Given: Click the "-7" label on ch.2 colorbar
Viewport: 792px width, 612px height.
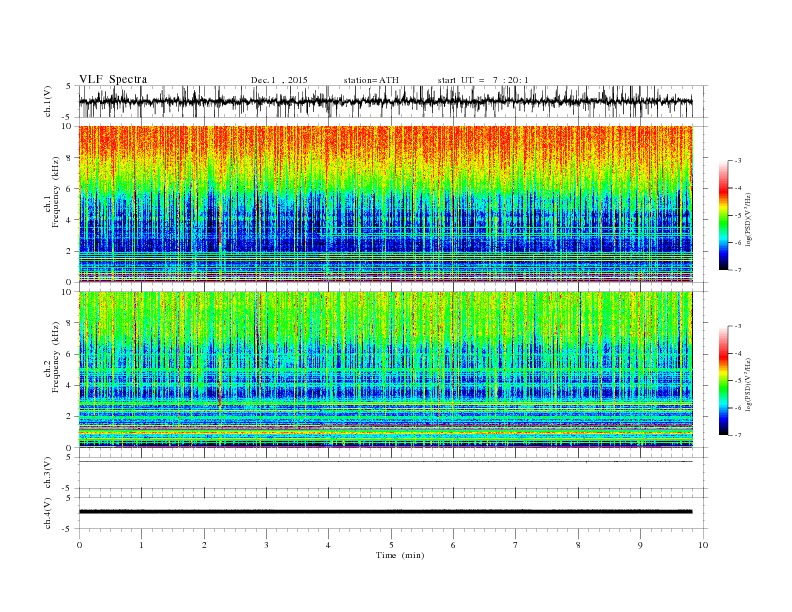Looking at the screenshot, I should click(738, 435).
